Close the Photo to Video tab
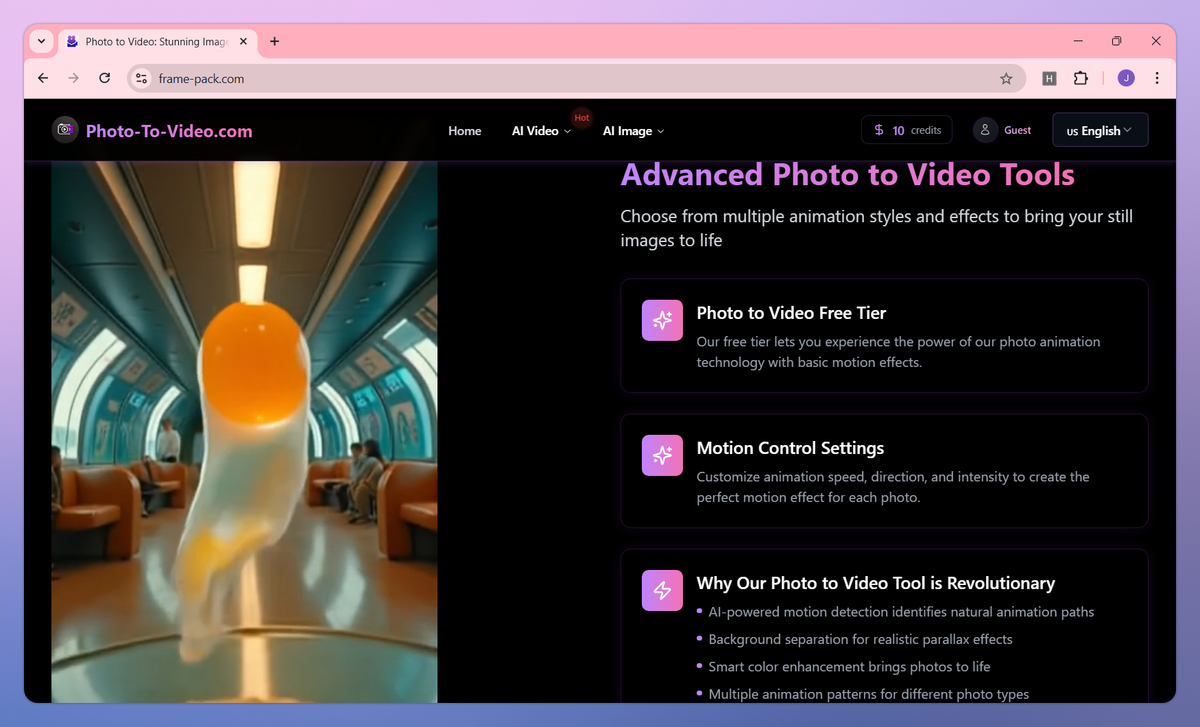The width and height of the screenshot is (1200, 727). [244, 41]
